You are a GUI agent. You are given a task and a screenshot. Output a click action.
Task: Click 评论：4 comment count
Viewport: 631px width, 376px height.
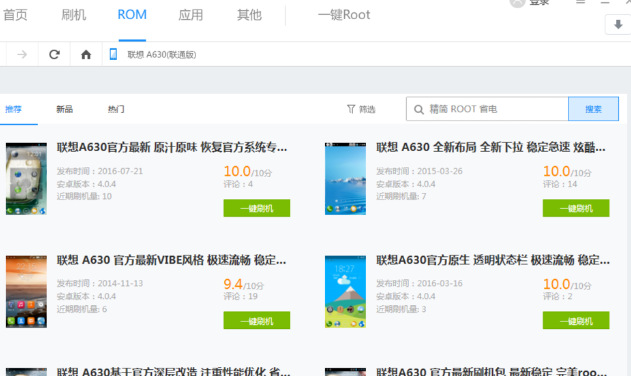238,184
